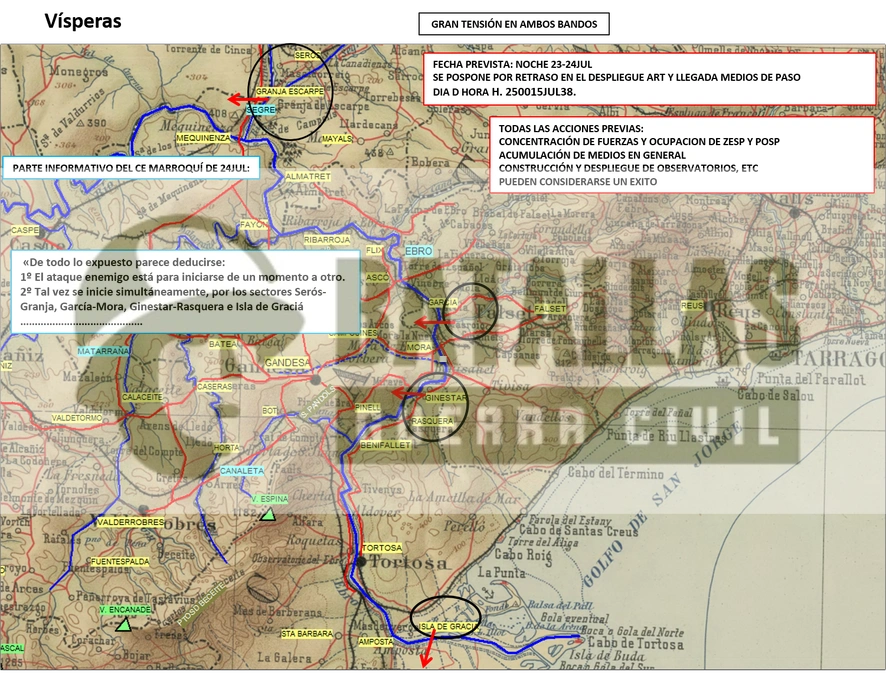Click the yellow VALDERROBRES label
The image size is (886, 682).
pos(131,522)
